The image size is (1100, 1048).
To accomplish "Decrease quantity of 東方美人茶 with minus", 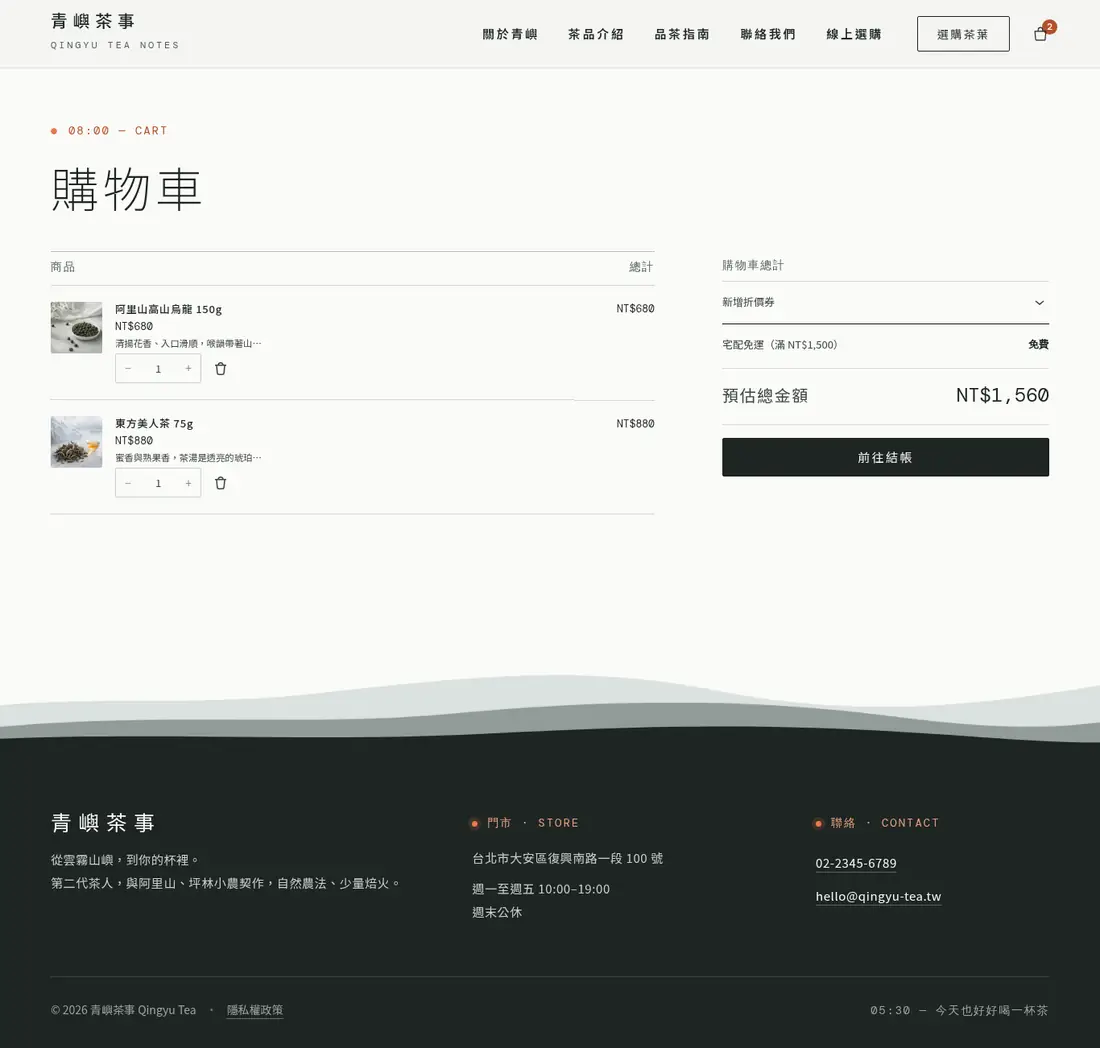I will point(128,483).
